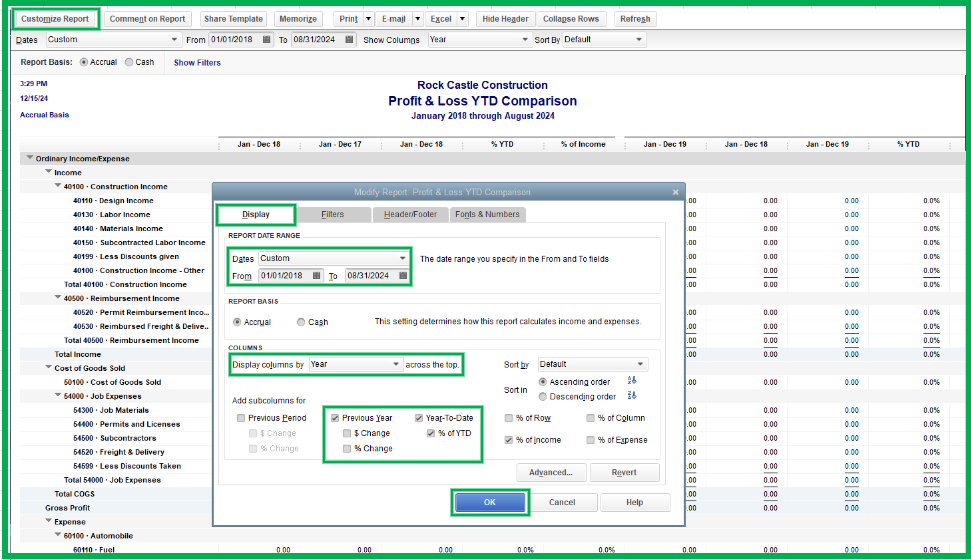Open the Excel dropdown arrow

point(463,19)
